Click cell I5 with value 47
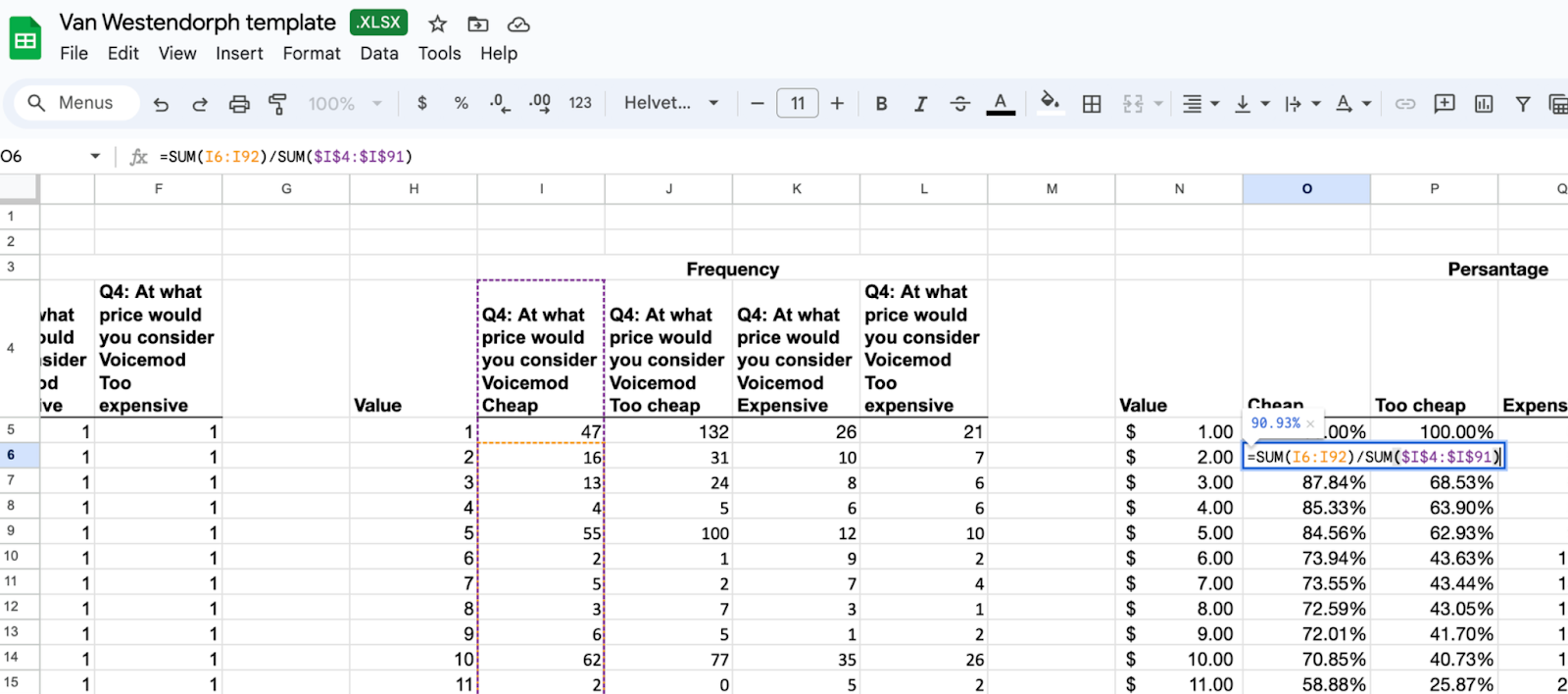The height and width of the screenshot is (694, 1568). [541, 430]
